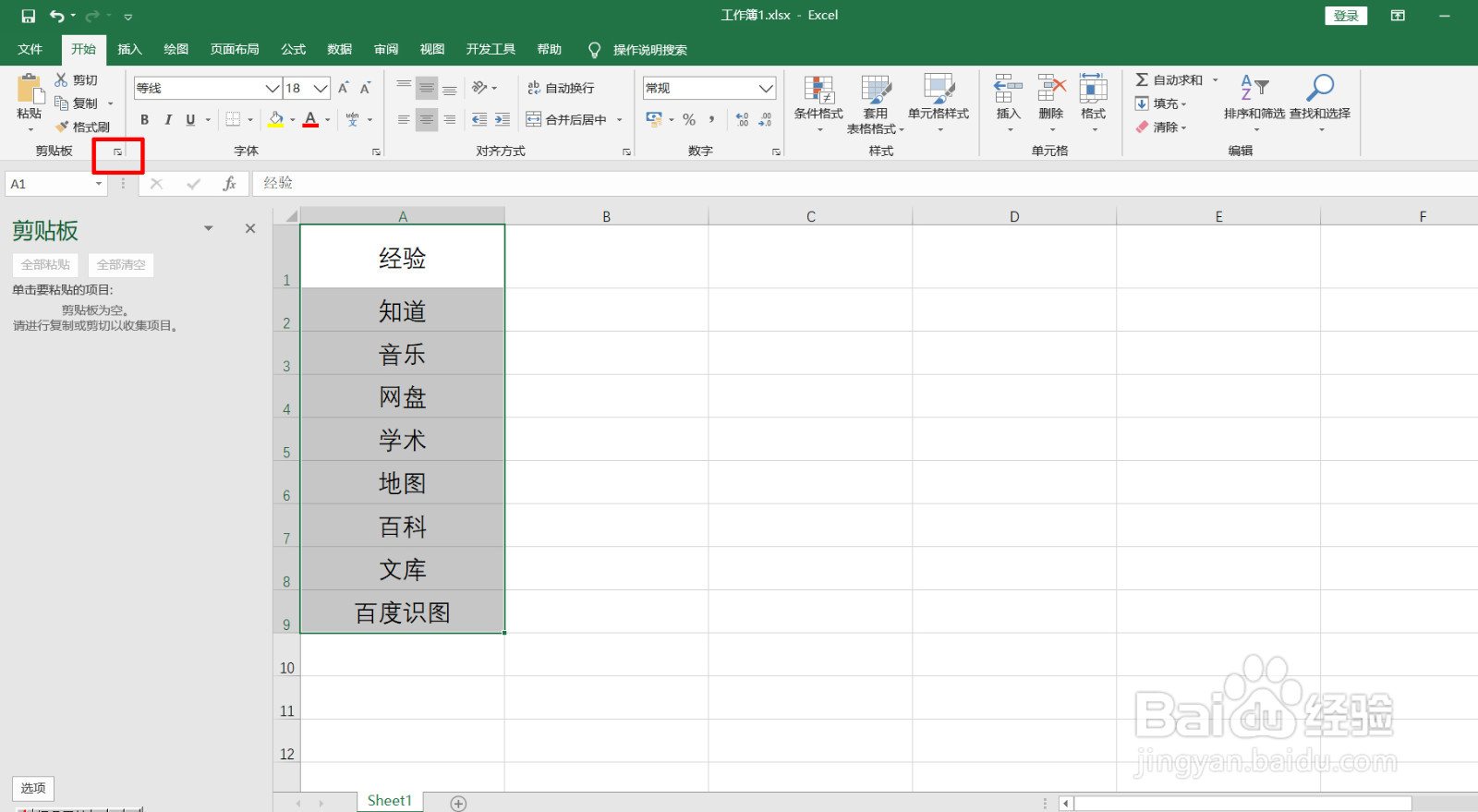Click the Save icon in title bar
Viewport: 1478px width, 812px height.
(29, 16)
